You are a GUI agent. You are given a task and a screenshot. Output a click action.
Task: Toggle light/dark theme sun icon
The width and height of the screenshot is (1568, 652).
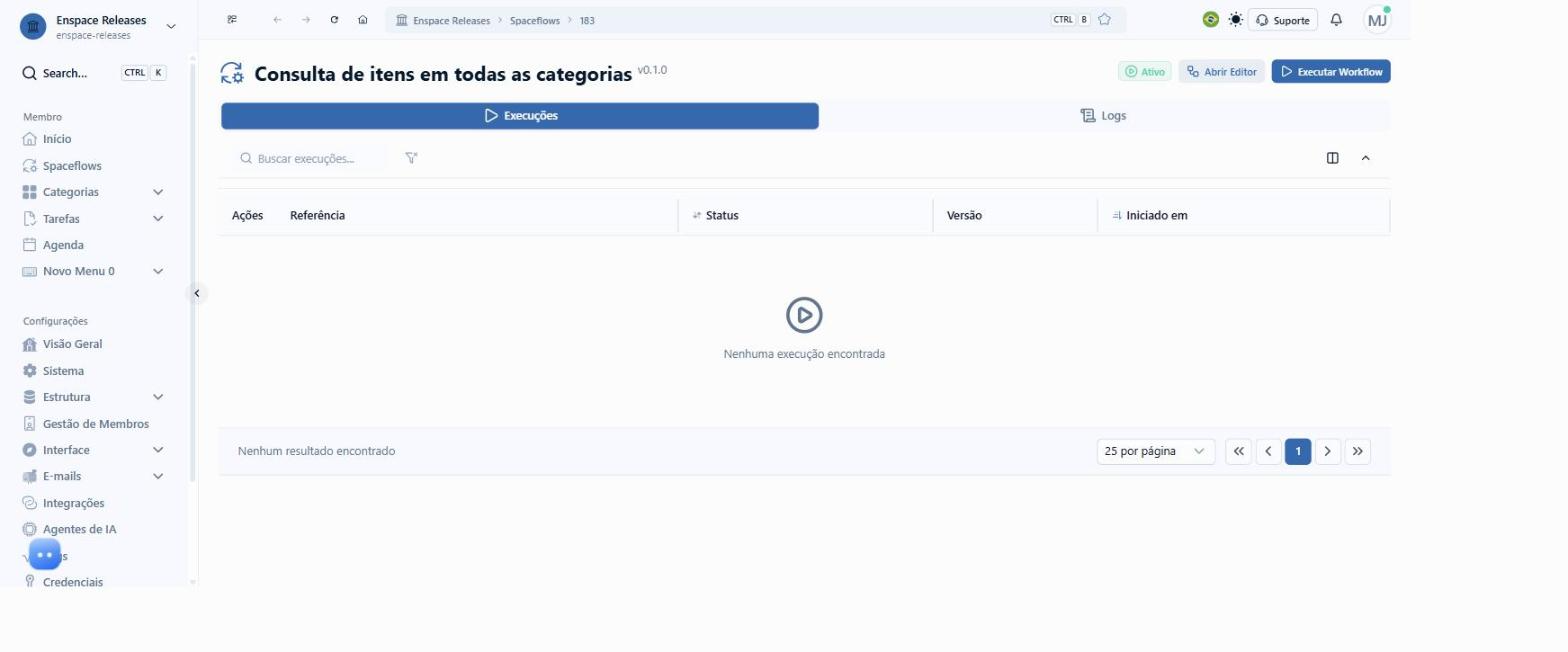[x=1236, y=19]
